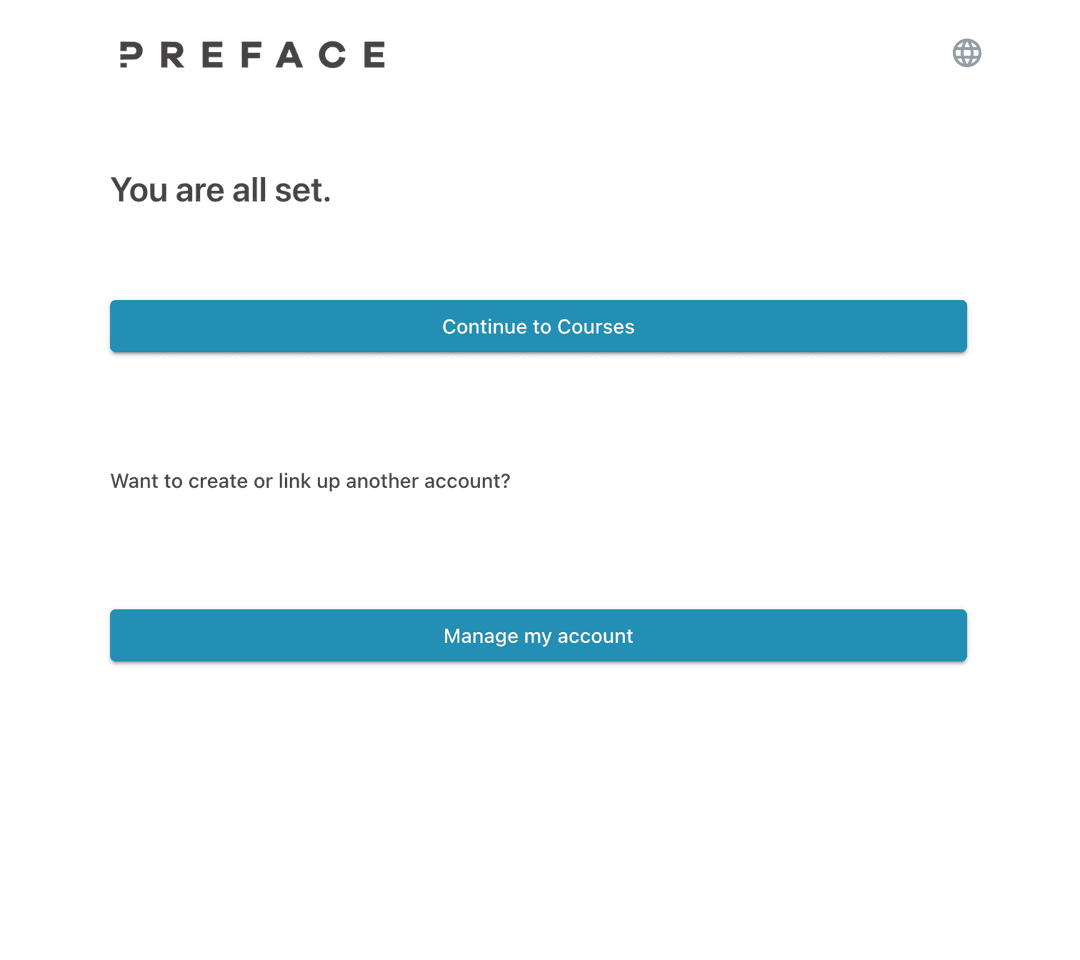Screen dimensions: 1080x960
Task: Click the PREFACE logo
Action: click(252, 55)
